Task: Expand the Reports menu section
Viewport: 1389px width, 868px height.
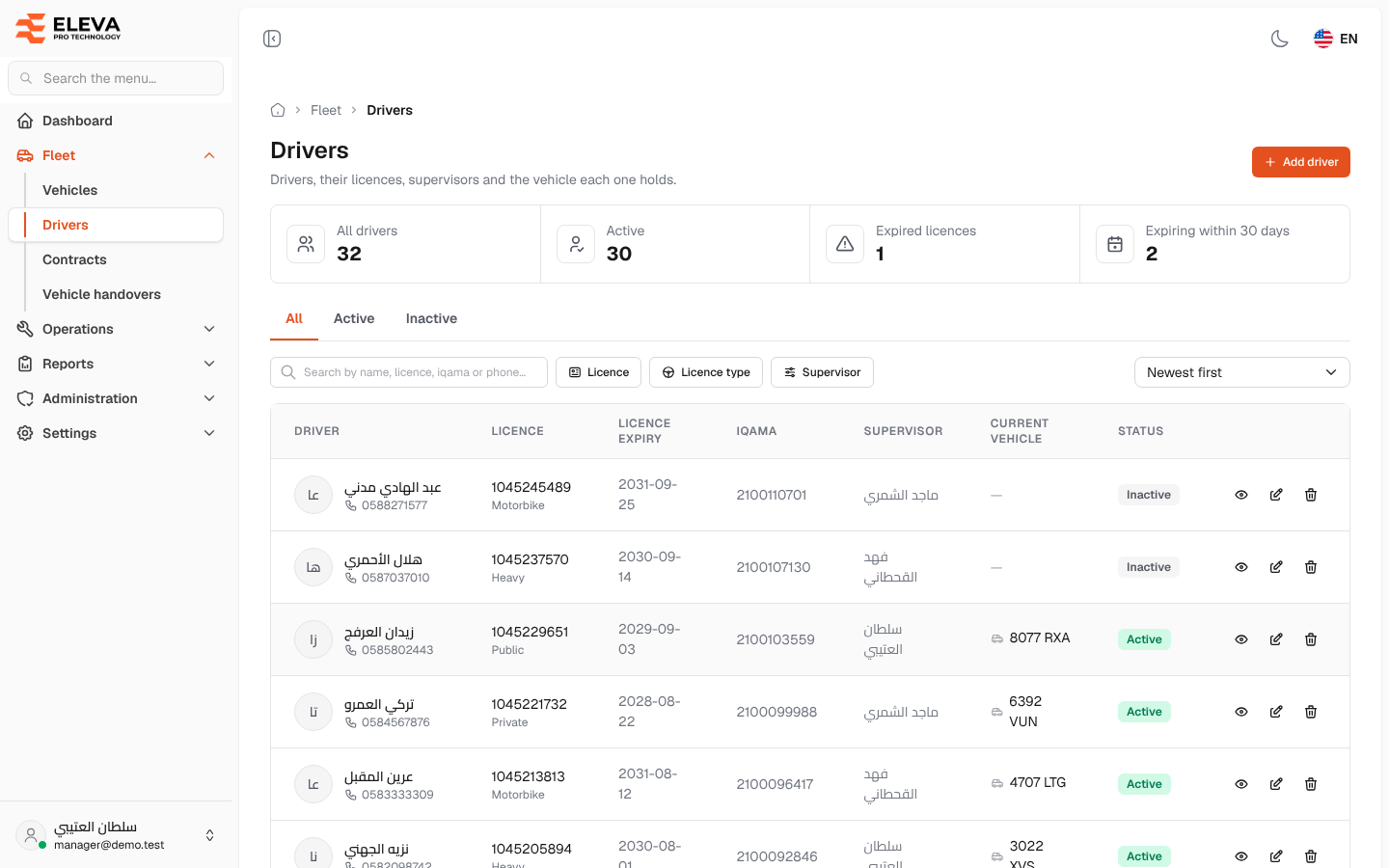Action: coord(116,364)
